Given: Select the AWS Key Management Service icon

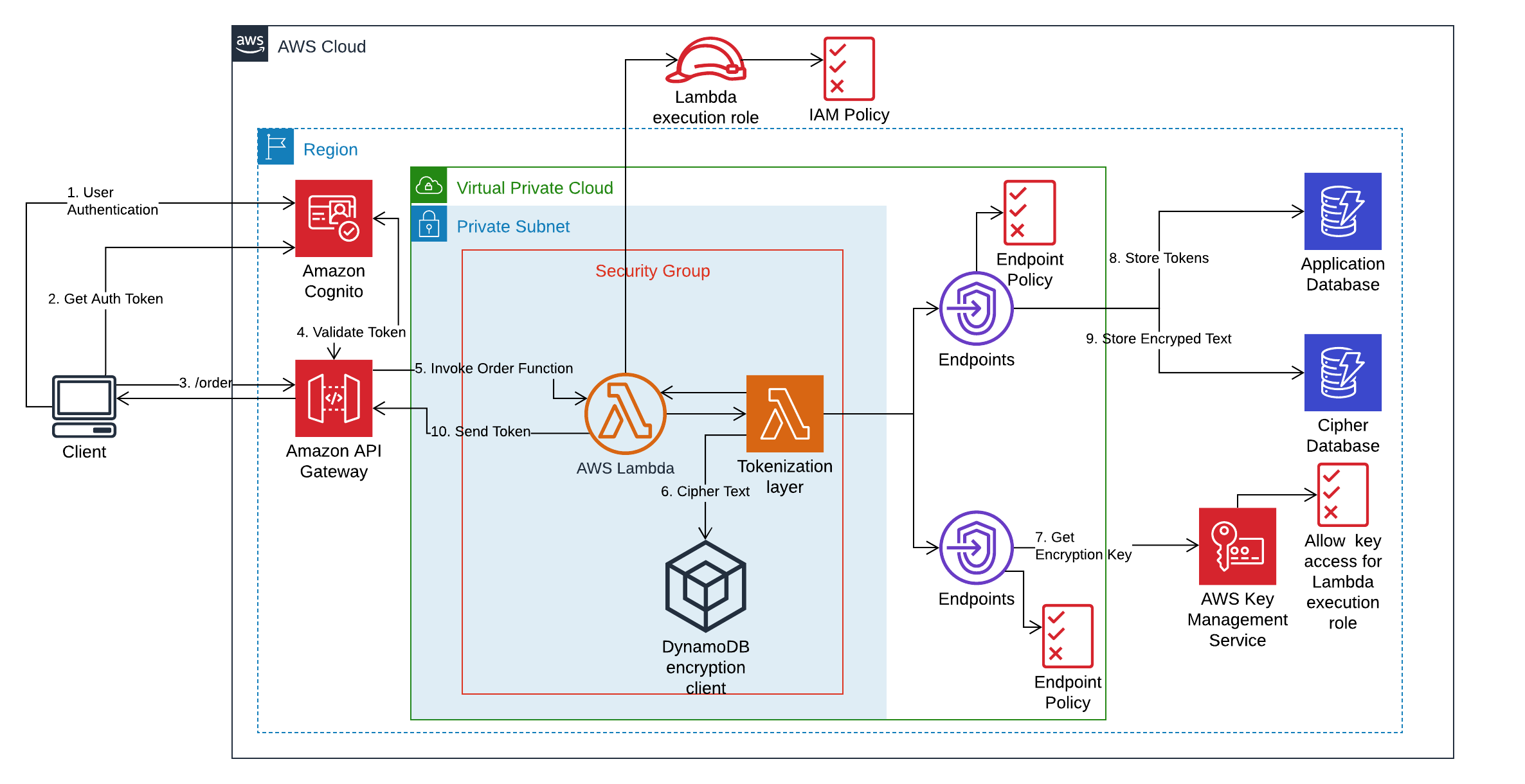Looking at the screenshot, I should [1237, 546].
